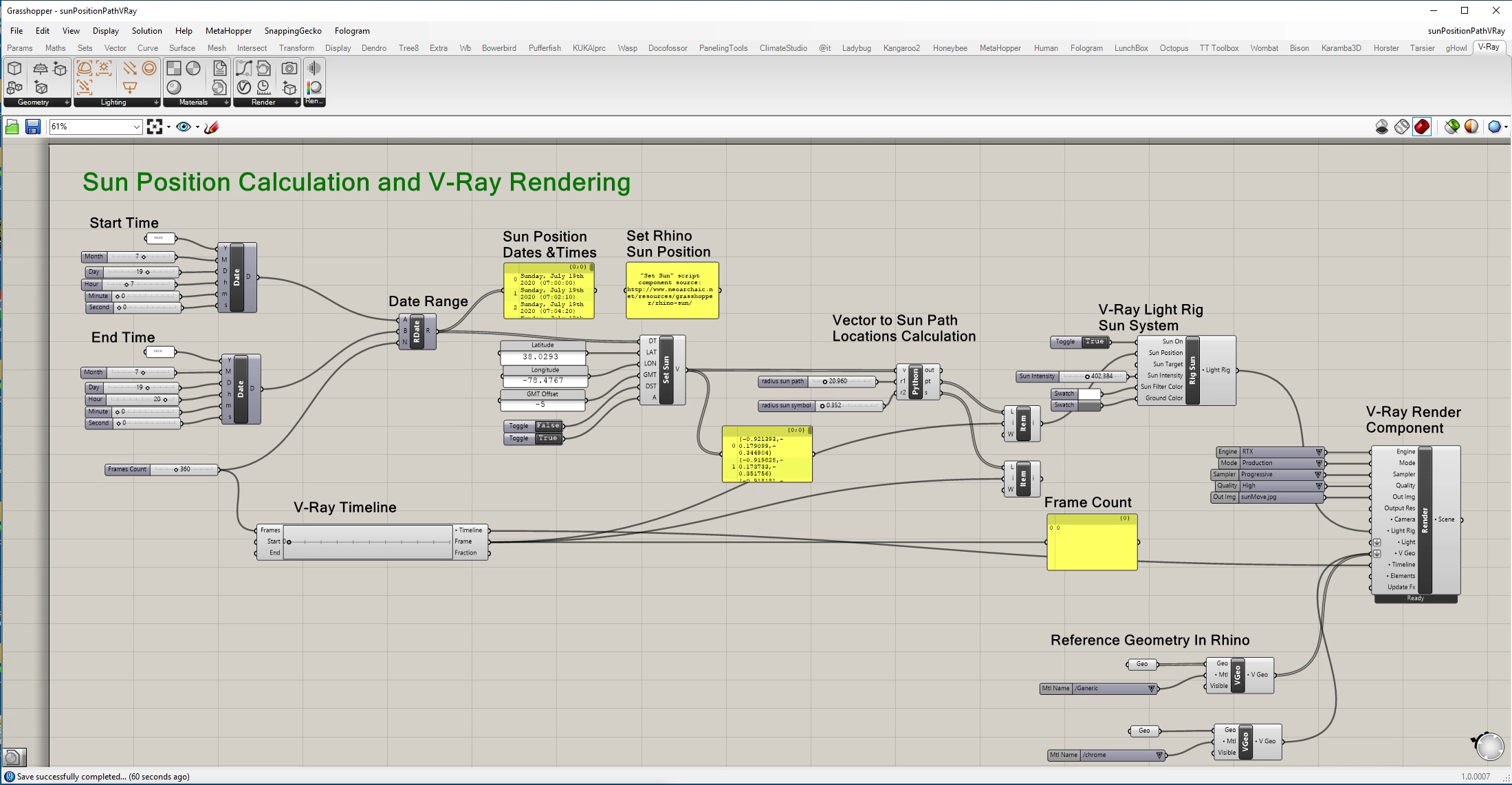The image size is (1512, 785).
Task: Click the Geometry panel label
Action: coord(33,103)
